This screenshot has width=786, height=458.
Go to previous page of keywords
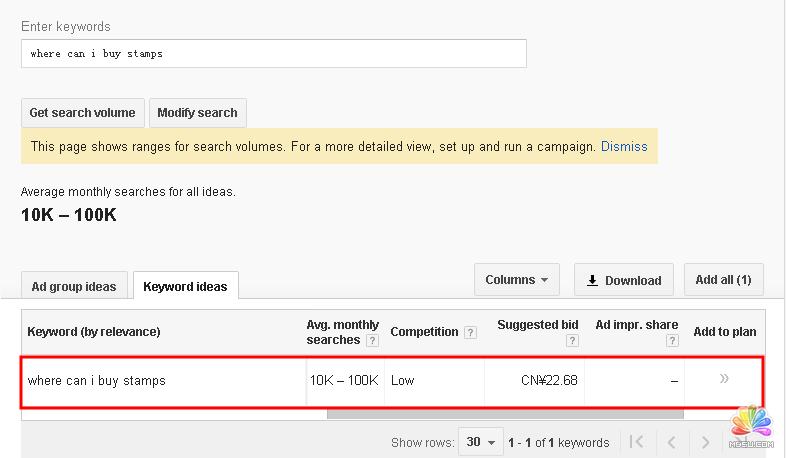(671, 442)
